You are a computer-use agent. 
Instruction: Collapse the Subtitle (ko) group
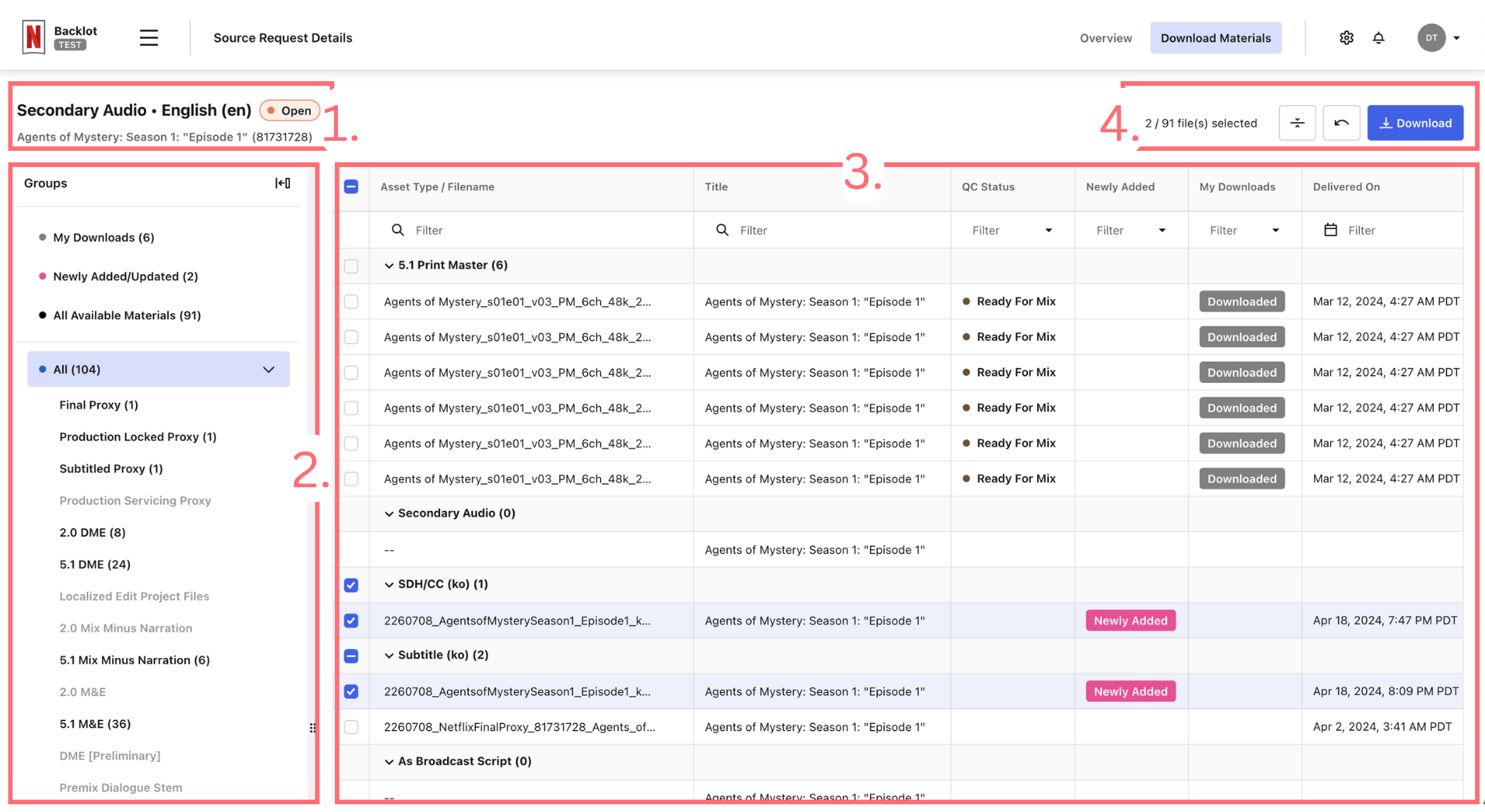pyautogui.click(x=389, y=656)
